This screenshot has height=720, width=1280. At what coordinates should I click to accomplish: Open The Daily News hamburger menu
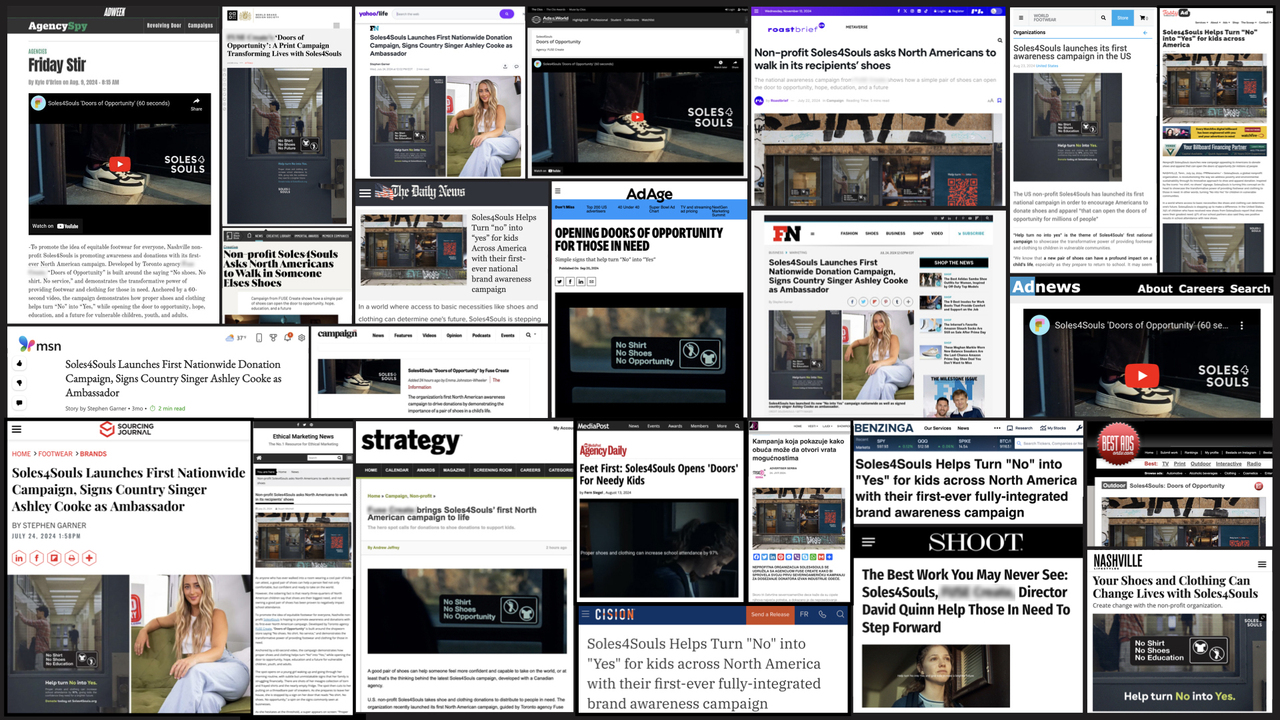click(x=366, y=193)
